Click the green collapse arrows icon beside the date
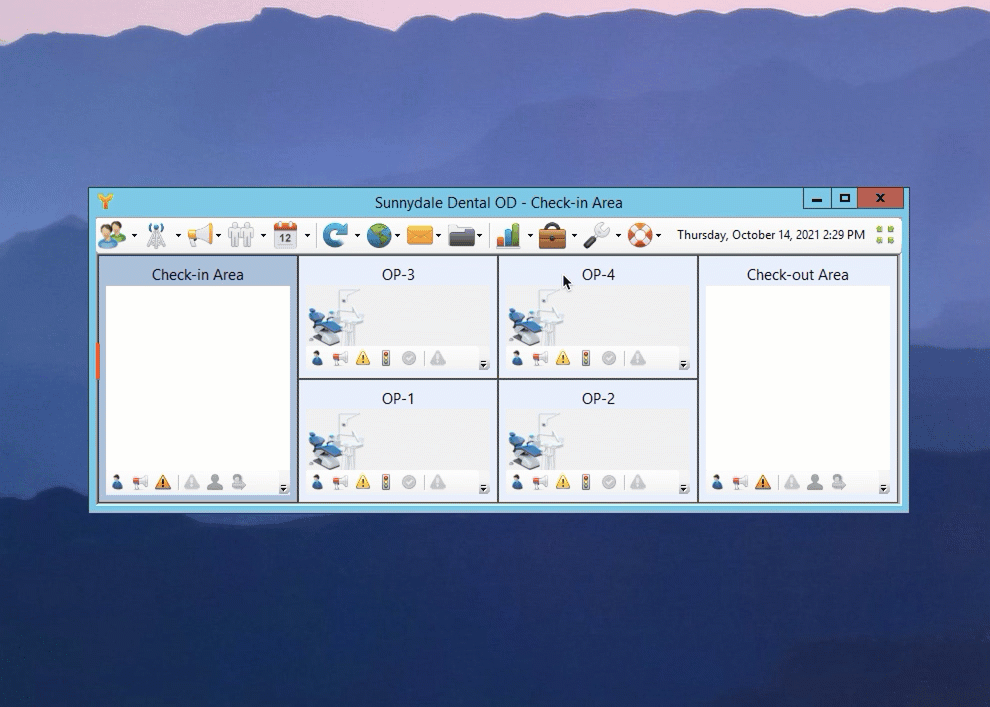 885,235
